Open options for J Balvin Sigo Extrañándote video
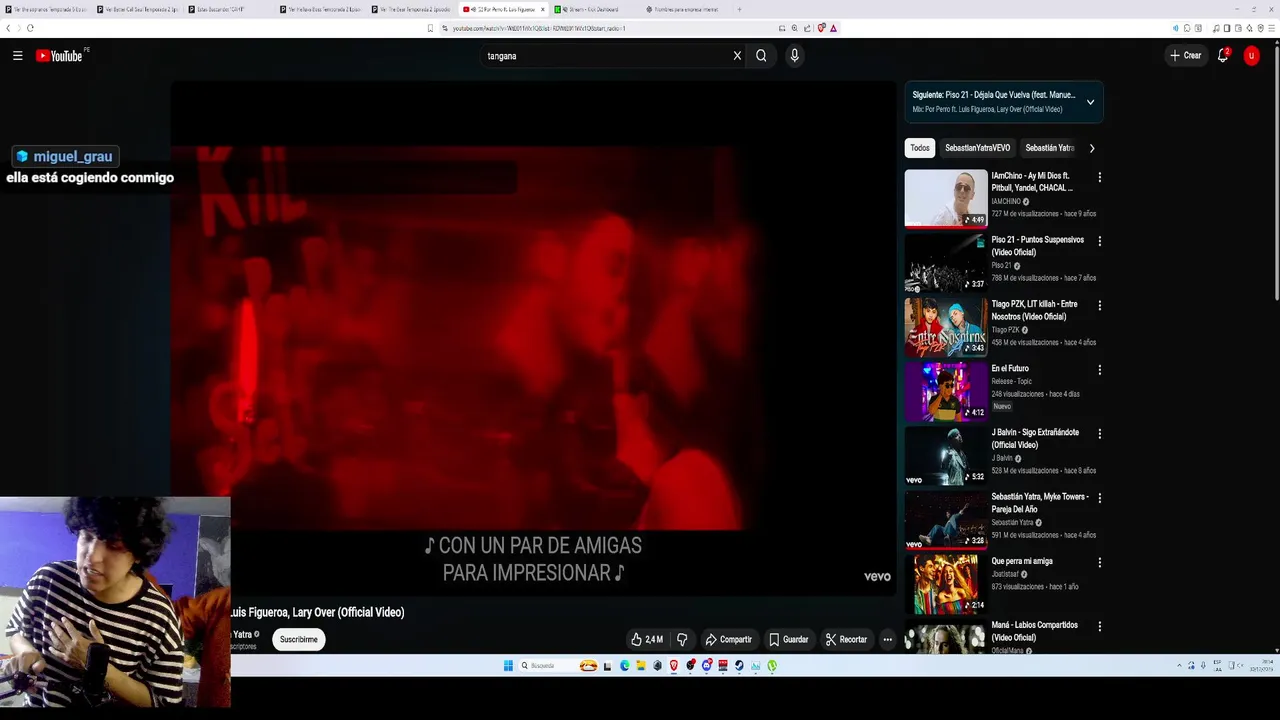 (1099, 434)
